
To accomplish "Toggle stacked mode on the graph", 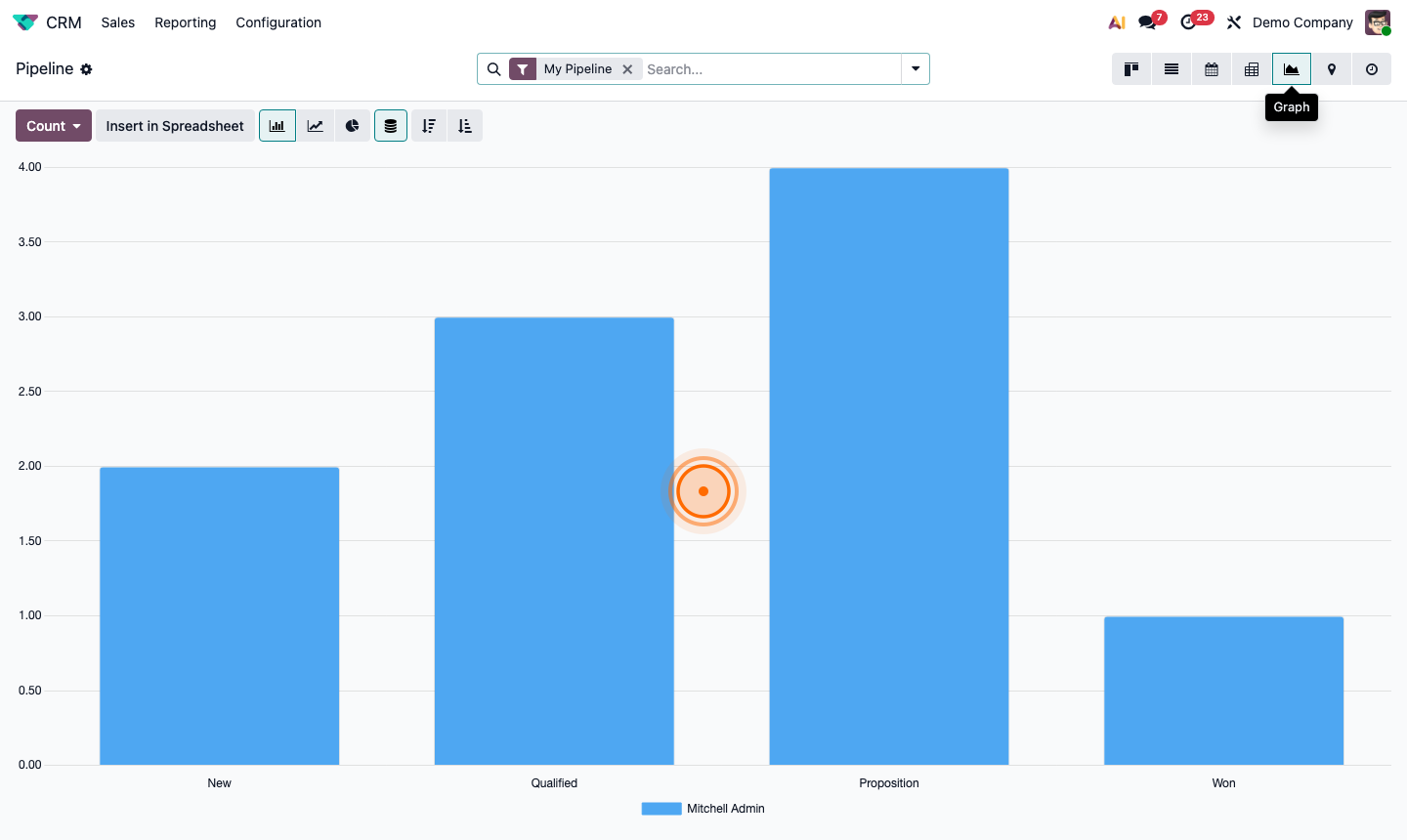I will tap(391, 125).
